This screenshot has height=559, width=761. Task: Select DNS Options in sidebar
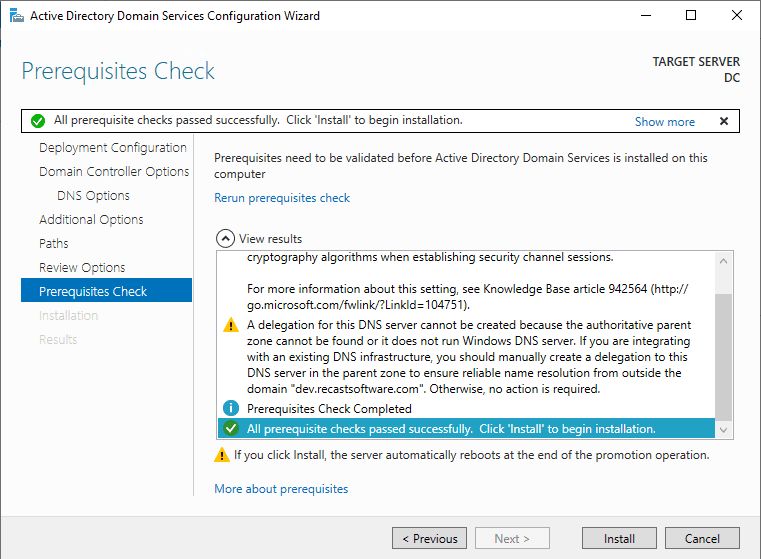93,196
